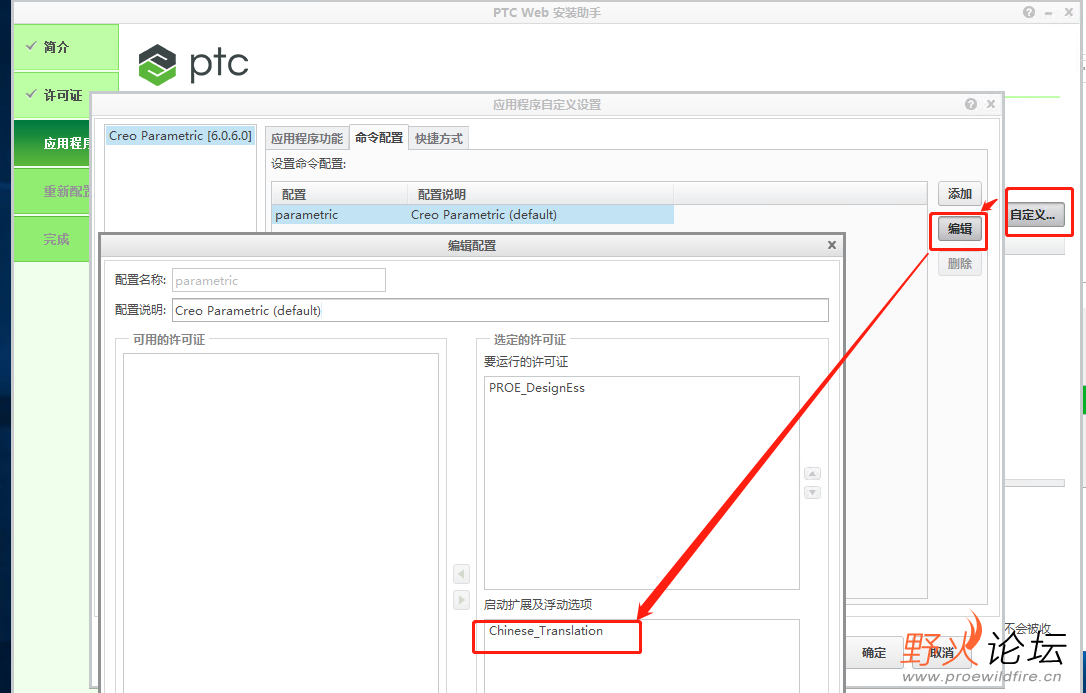This screenshot has height=693, width=1086.
Task: Click the 配置说明 input field
Action: tap(500, 310)
